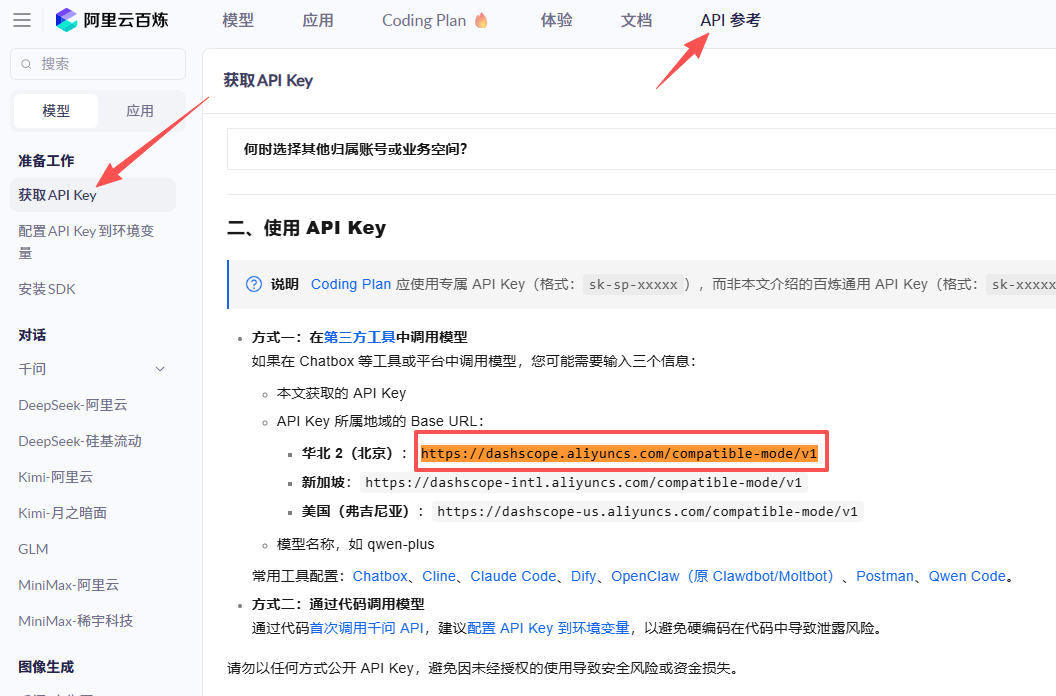Image resolution: width=1056 pixels, height=696 pixels.
Task: Click the 华北 2 (北京) Base URL
Action: point(619,453)
